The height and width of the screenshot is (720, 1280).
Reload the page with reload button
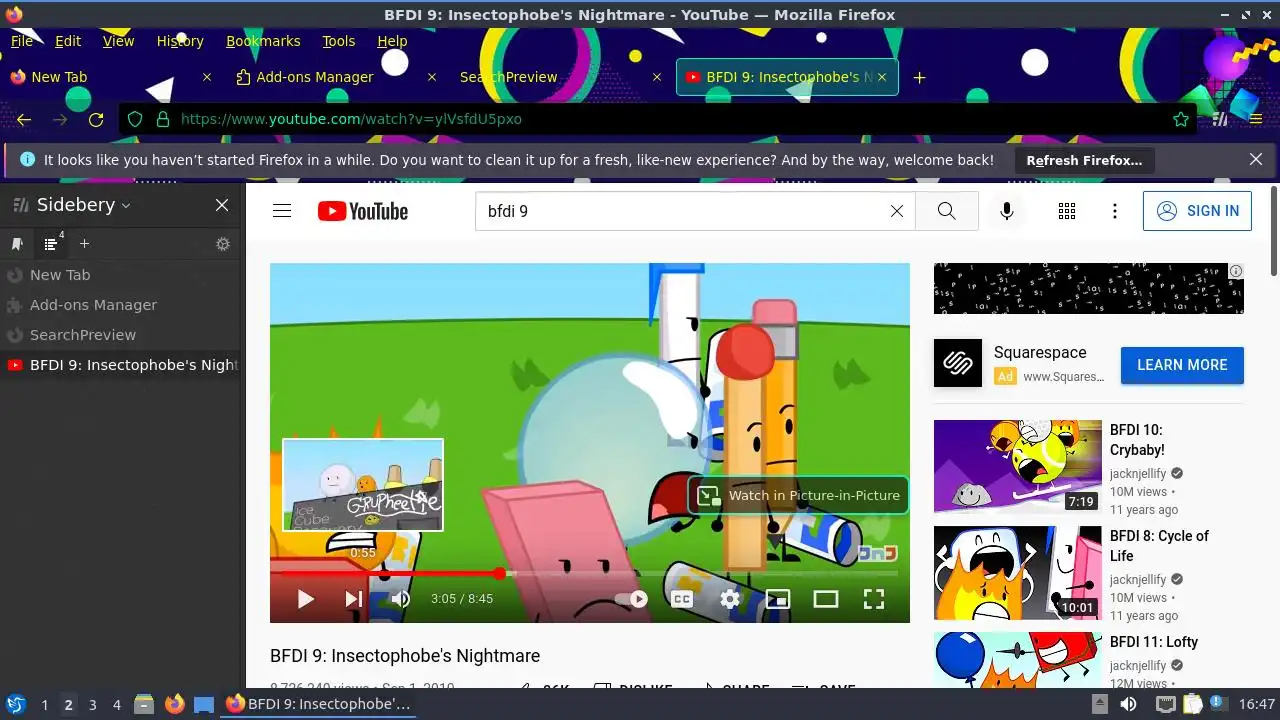pos(96,119)
